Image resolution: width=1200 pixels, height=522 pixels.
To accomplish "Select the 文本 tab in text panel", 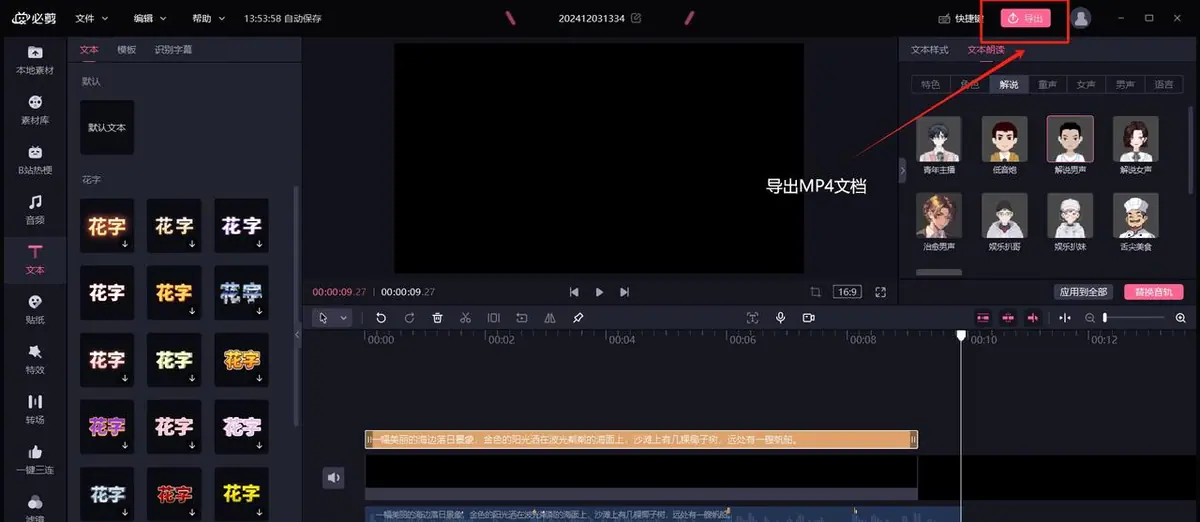I will coord(89,49).
